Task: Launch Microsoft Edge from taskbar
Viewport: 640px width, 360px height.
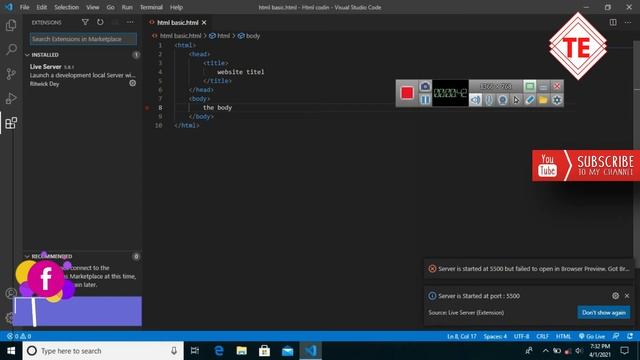Action: pyautogui.click(x=219, y=351)
